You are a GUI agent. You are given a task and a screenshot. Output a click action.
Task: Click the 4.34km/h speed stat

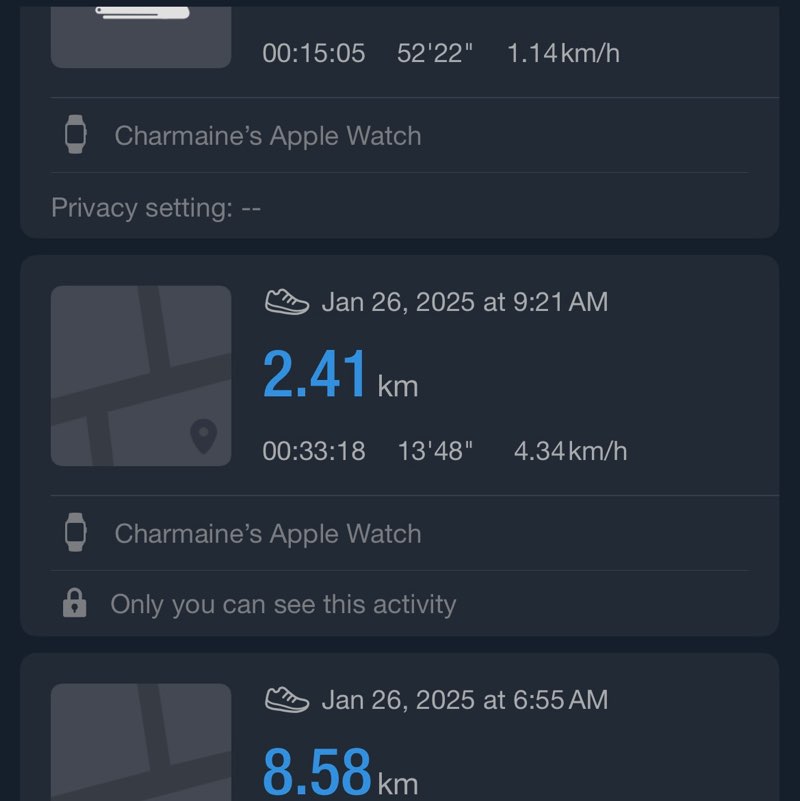click(x=570, y=451)
